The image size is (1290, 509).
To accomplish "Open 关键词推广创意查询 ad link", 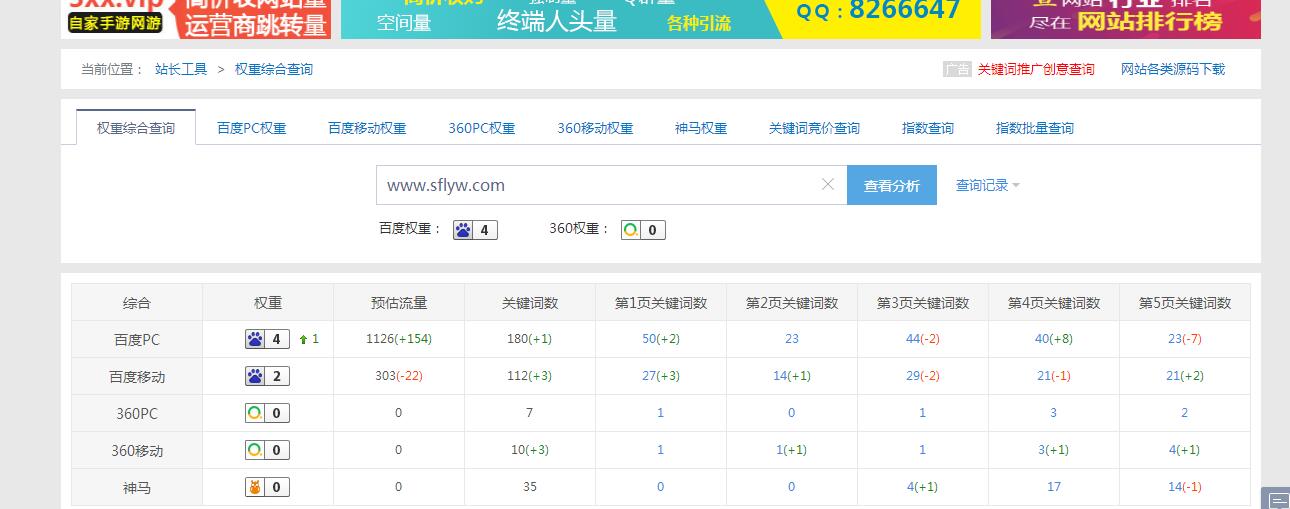I will [x=1036, y=69].
